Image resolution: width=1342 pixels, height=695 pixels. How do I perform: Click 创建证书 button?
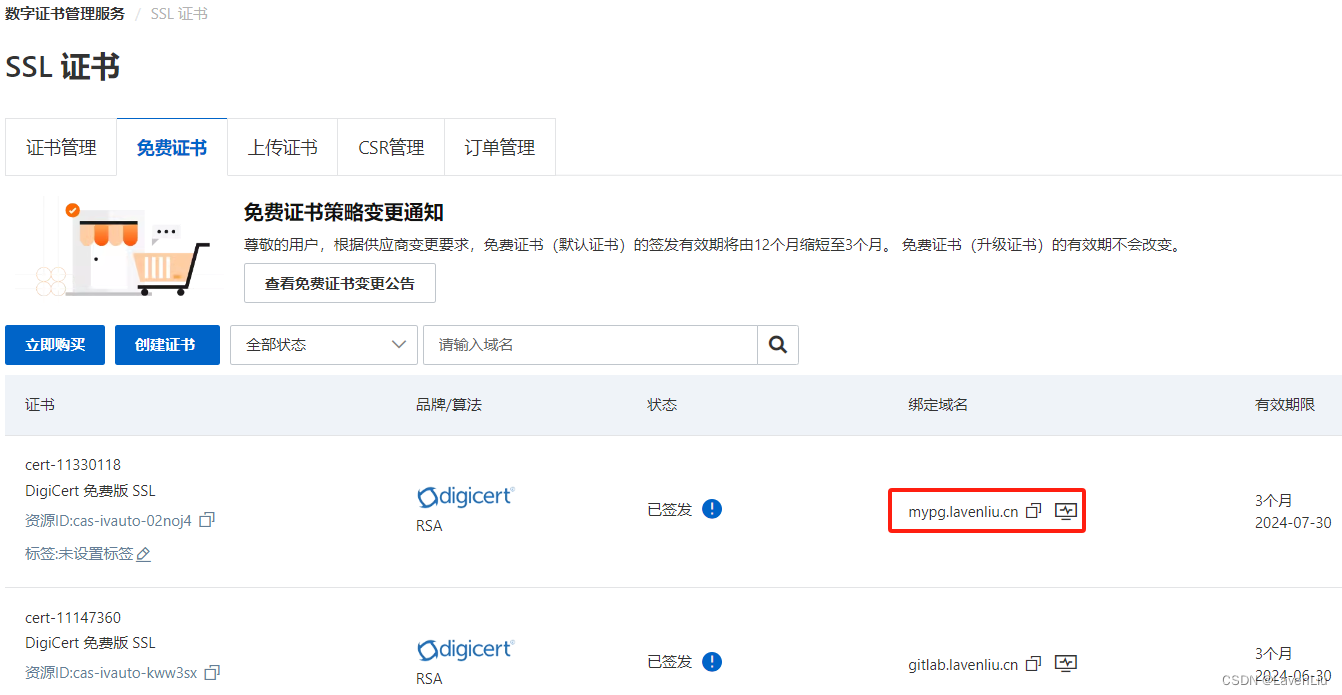coord(167,345)
